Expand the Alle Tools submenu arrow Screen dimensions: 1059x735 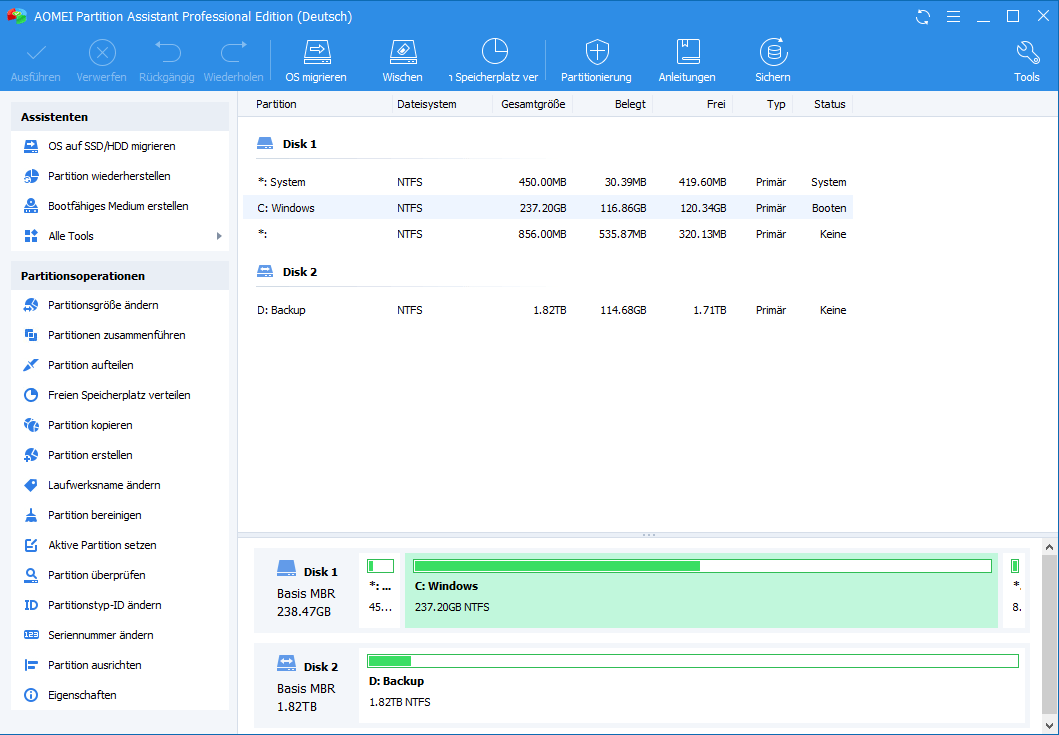pos(219,236)
